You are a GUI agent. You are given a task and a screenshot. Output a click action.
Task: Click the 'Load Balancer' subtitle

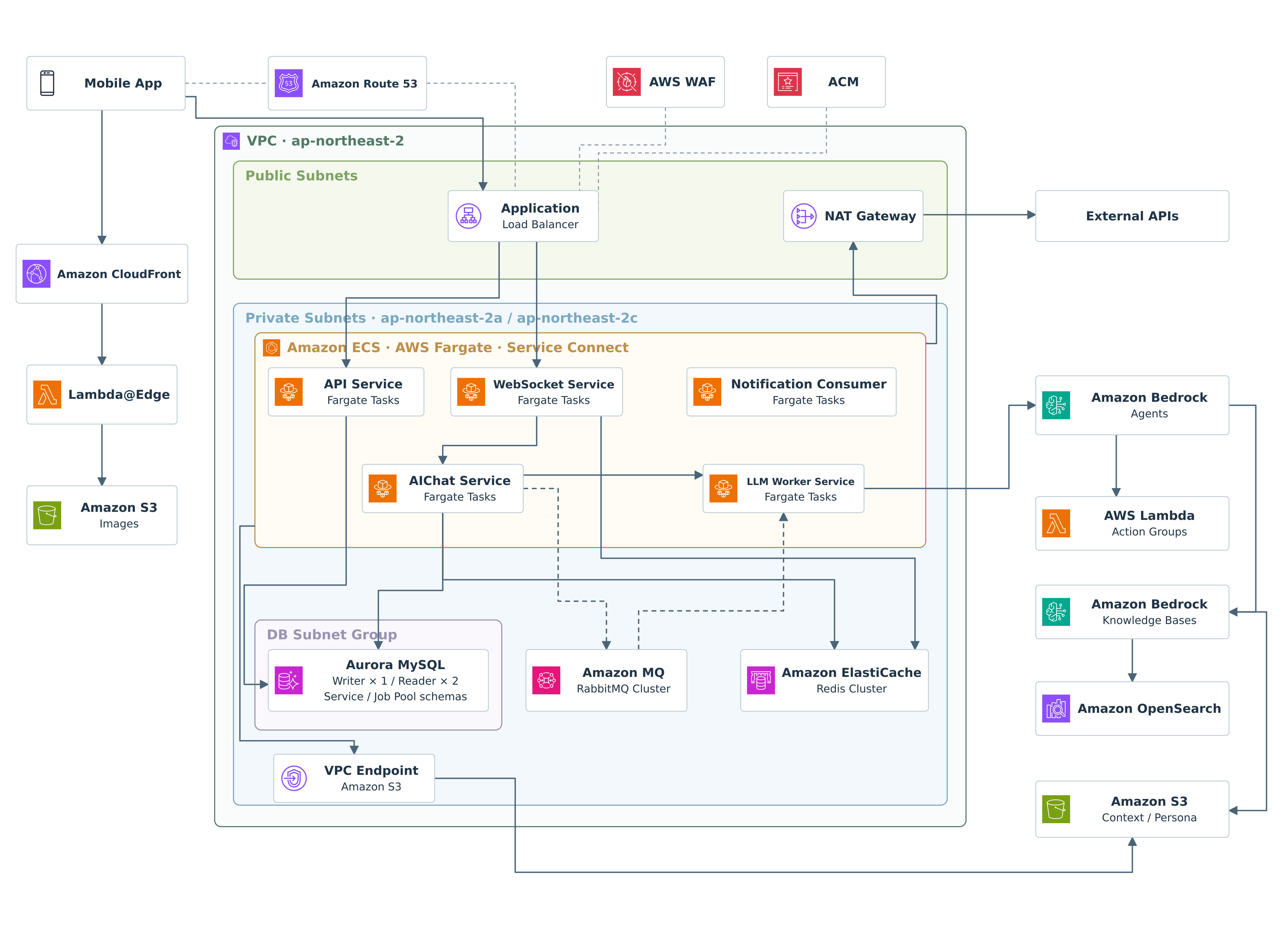[x=540, y=224]
